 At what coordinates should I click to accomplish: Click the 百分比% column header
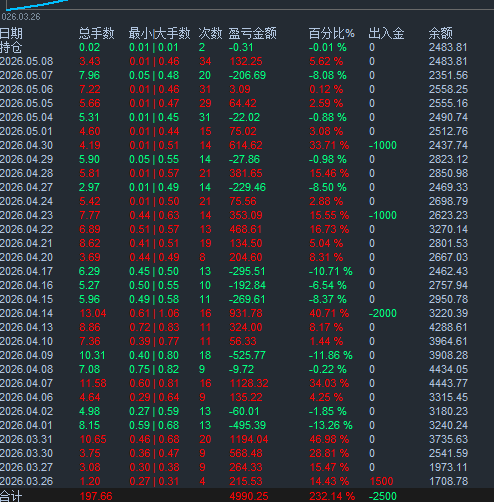click(331, 33)
